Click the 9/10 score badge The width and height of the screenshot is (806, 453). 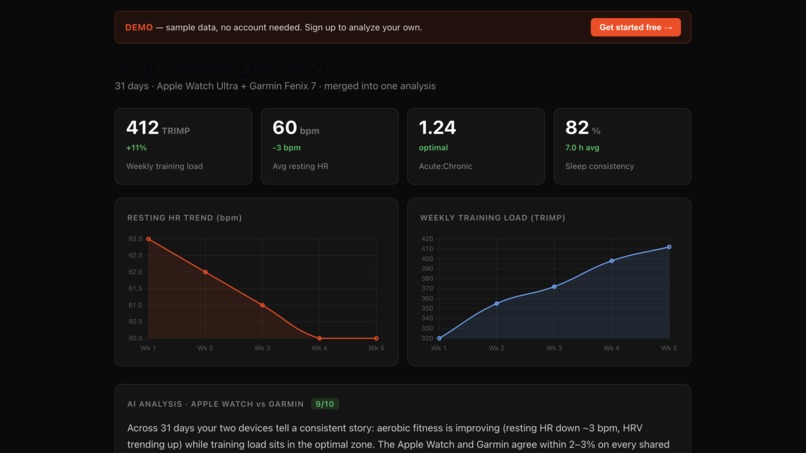tap(325, 404)
